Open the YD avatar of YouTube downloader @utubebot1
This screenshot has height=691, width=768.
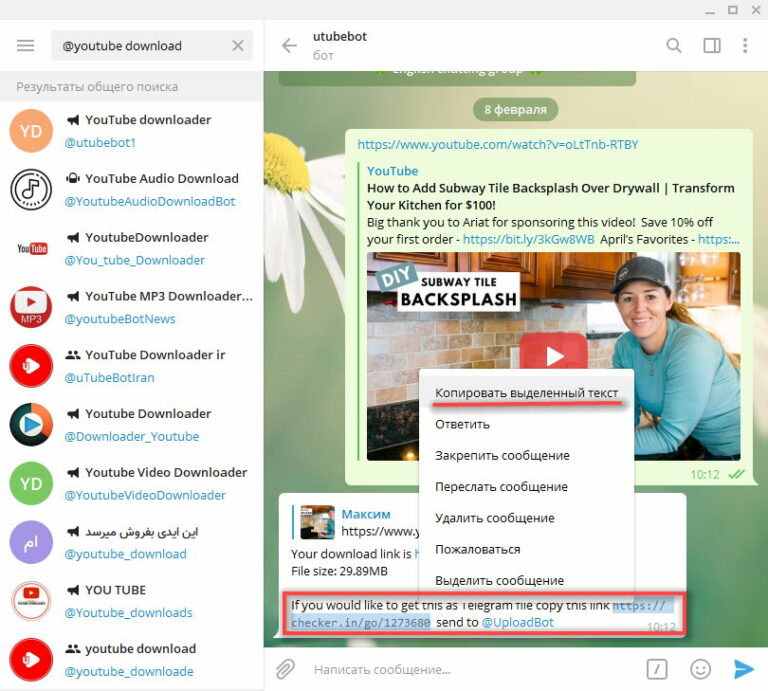click(31, 131)
